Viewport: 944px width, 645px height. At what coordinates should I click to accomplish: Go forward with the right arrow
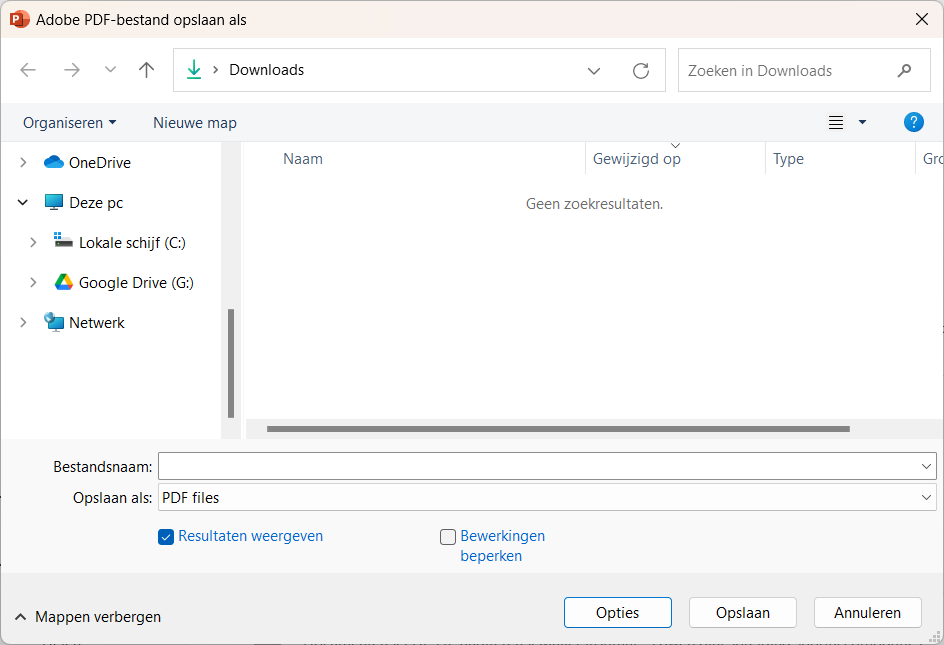coord(72,70)
